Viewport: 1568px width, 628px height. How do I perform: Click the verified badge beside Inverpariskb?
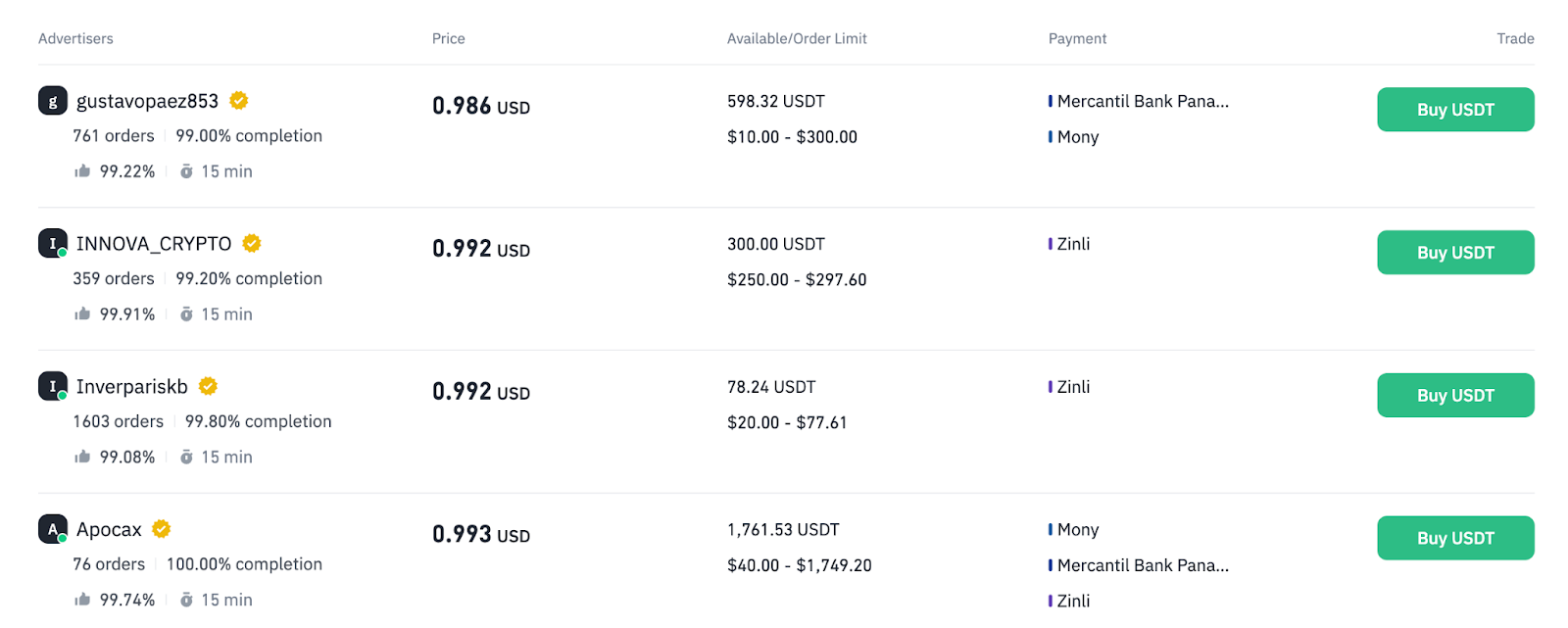[x=208, y=386]
